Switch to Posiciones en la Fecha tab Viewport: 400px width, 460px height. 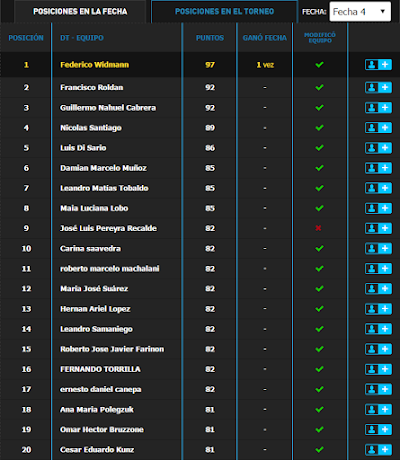coord(80,12)
